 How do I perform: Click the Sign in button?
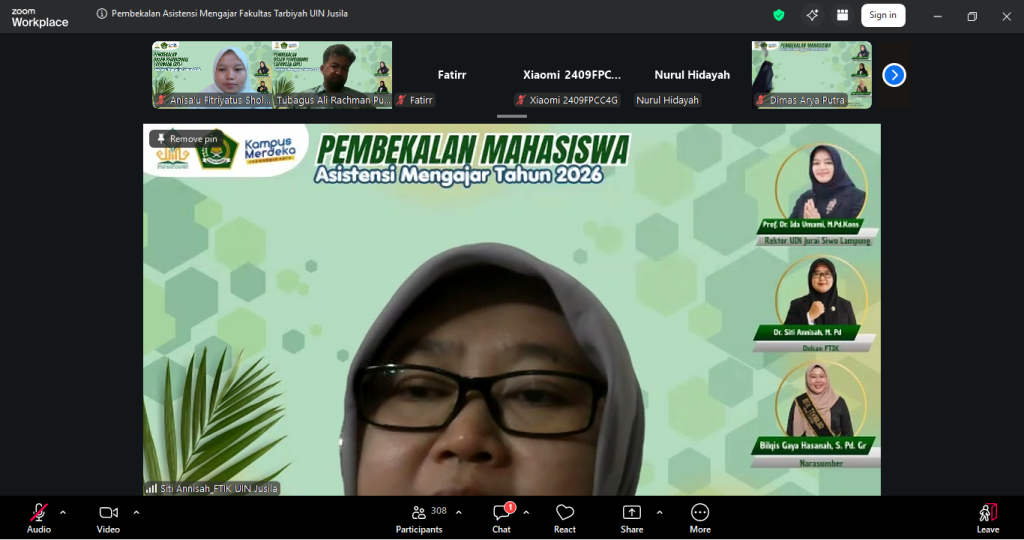(882, 15)
